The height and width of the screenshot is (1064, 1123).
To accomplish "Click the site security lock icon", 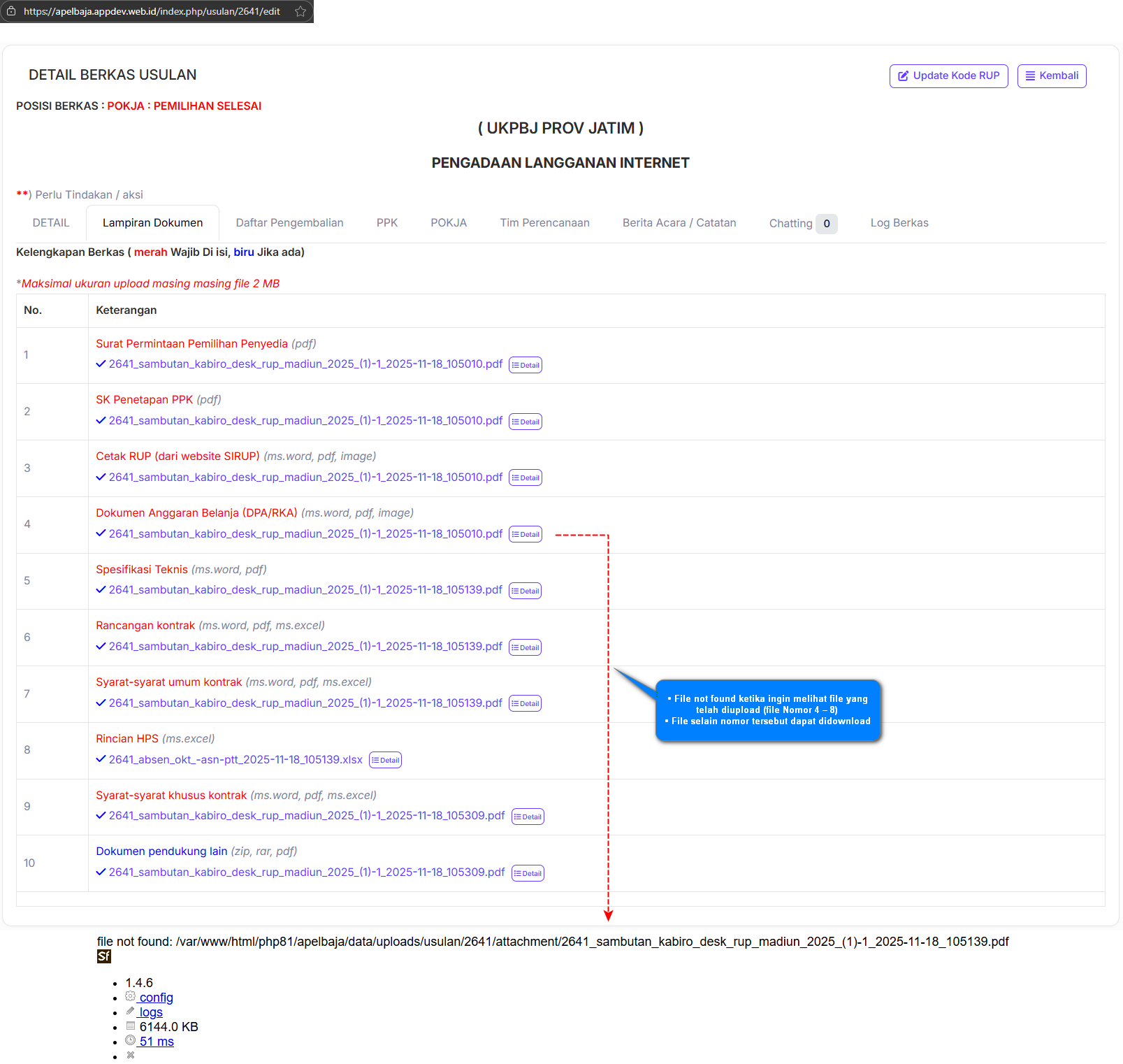I will pyautogui.click(x=11, y=11).
